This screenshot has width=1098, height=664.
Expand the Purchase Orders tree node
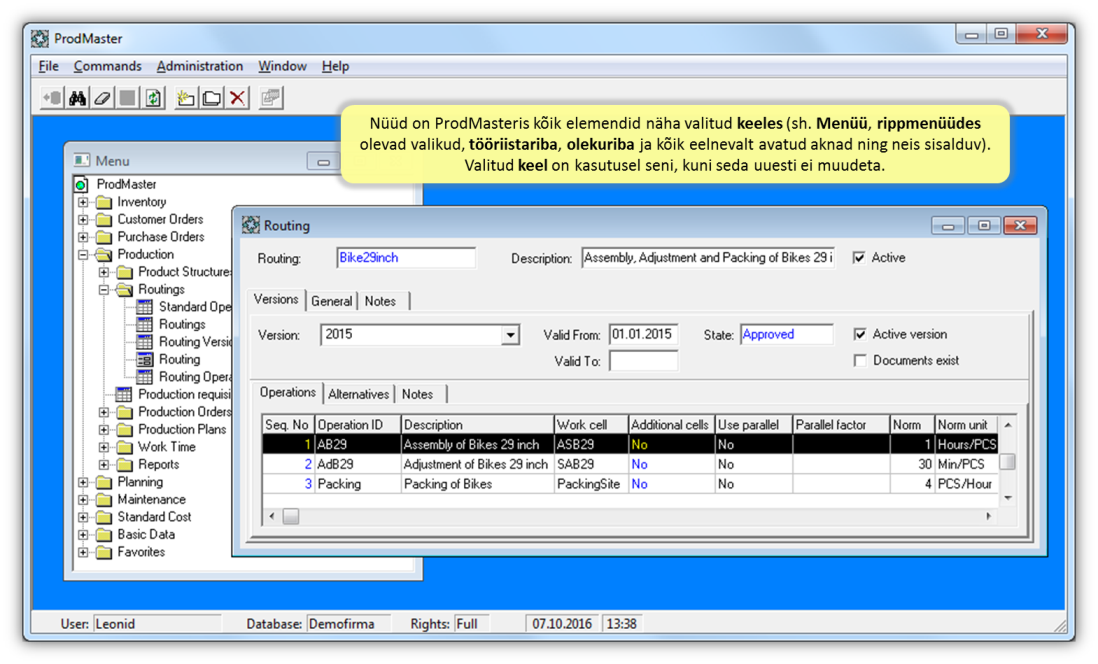[83, 237]
